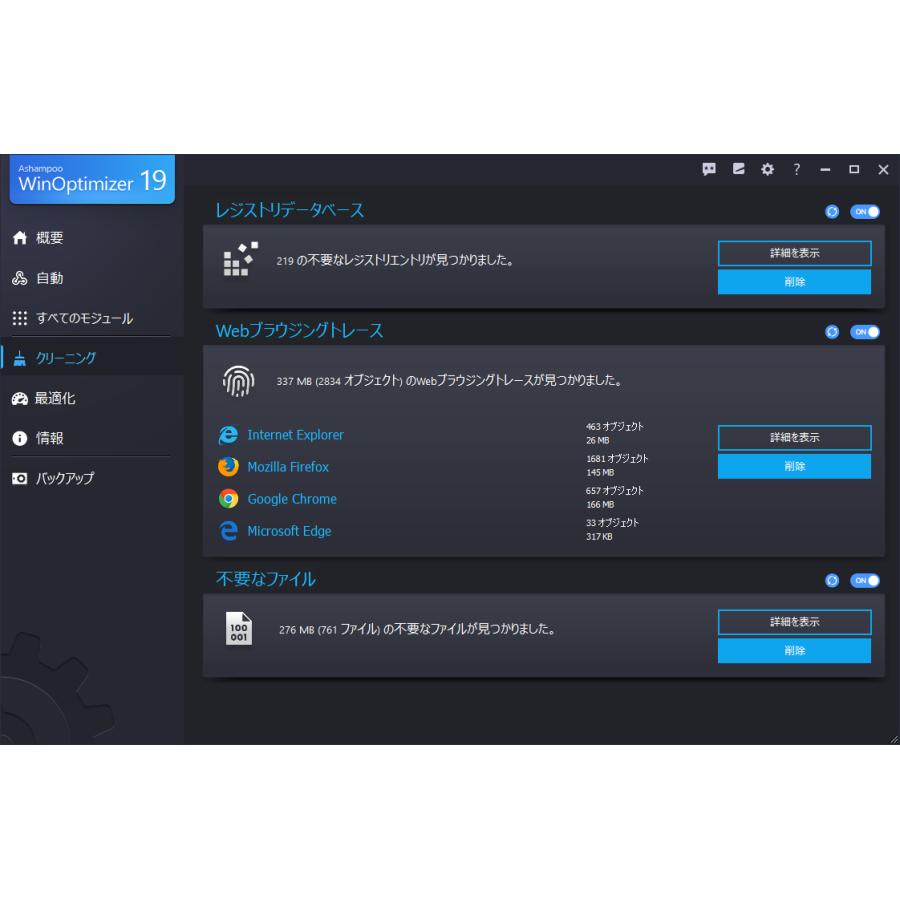The image size is (900, 900).
Task: Show registry details with 詳細を表示 button
Action: 794,253
